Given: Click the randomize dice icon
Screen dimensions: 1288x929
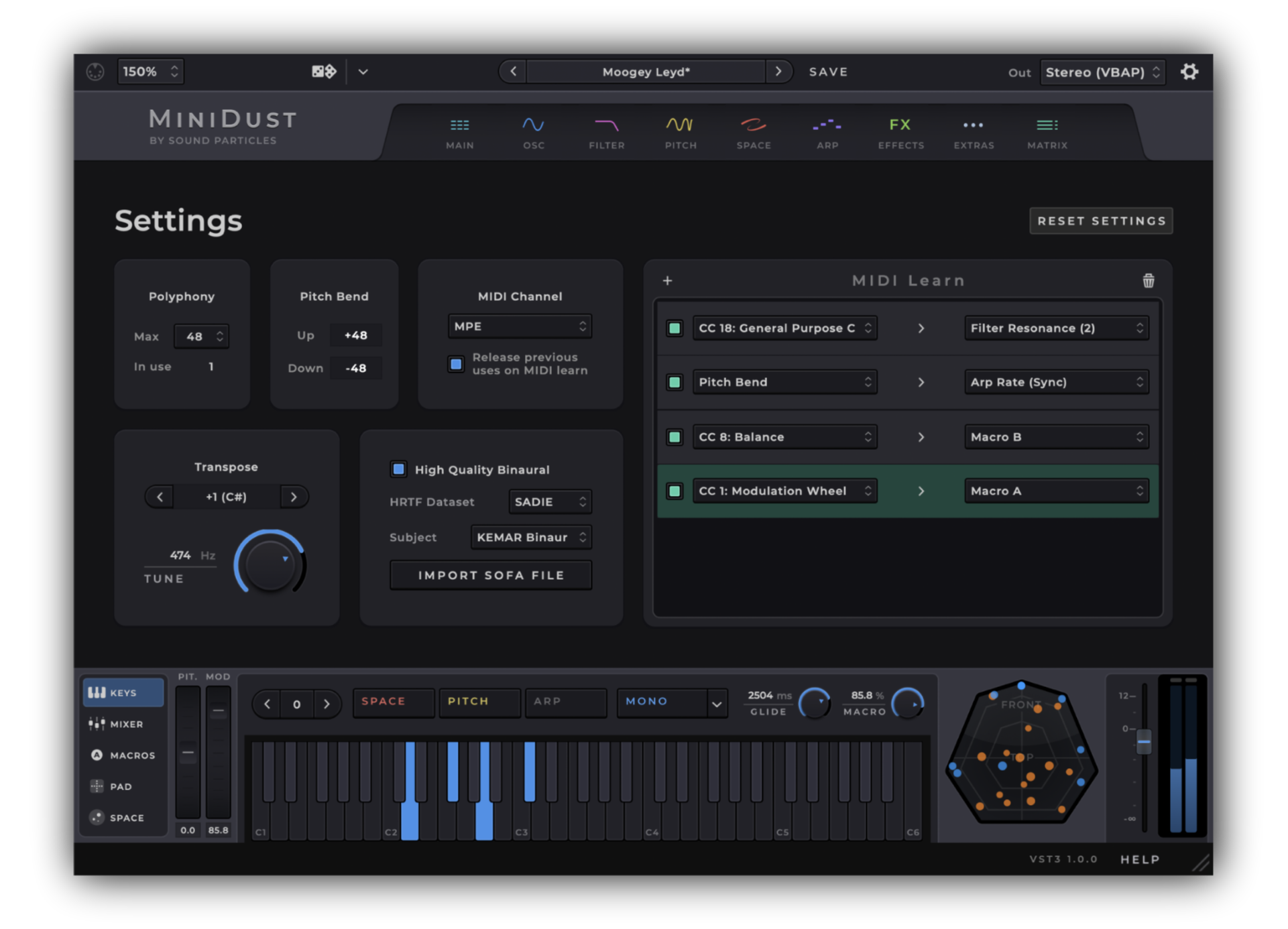Looking at the screenshot, I should tap(324, 72).
